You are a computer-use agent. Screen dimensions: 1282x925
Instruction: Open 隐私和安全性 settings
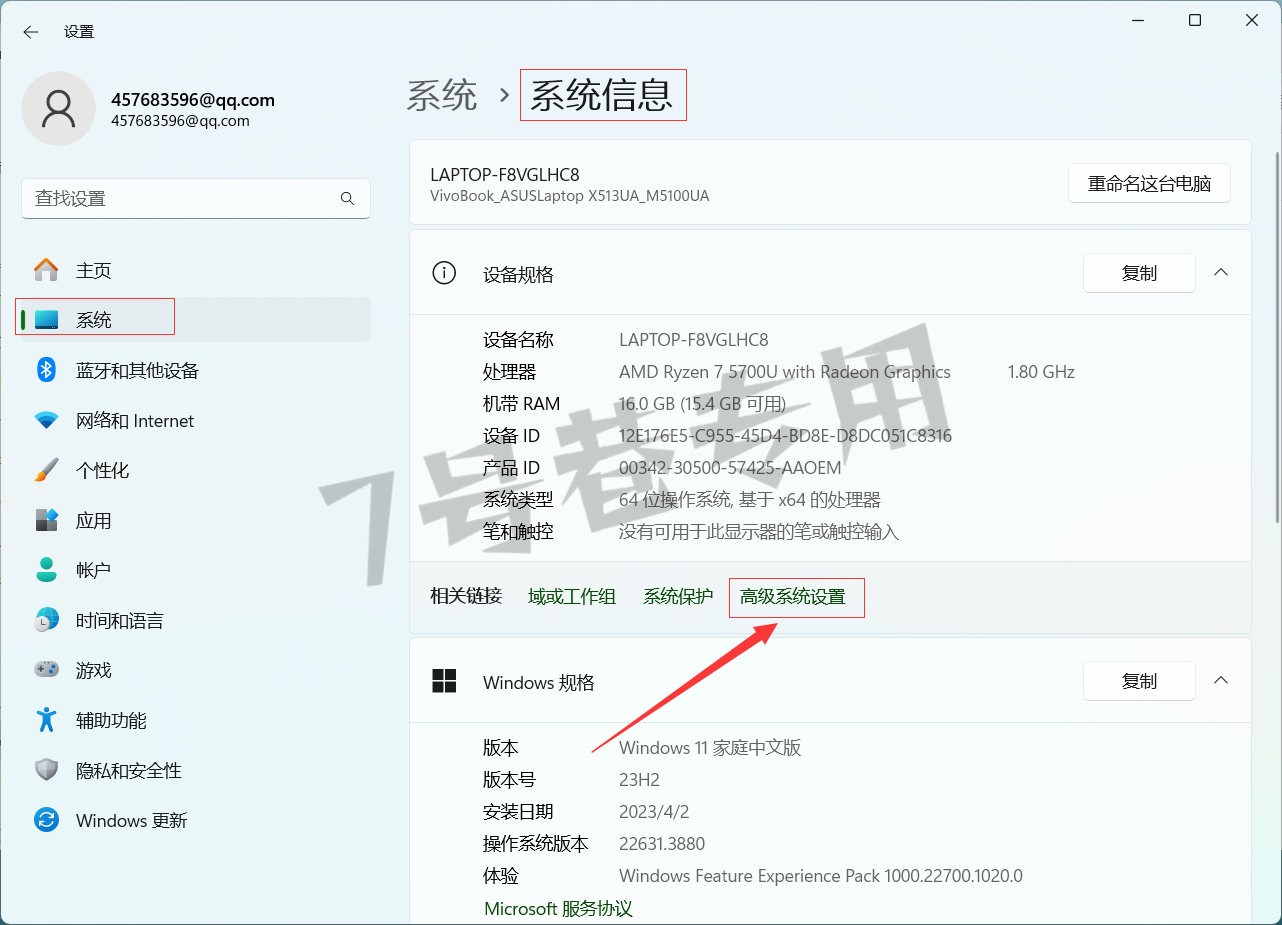(196, 770)
